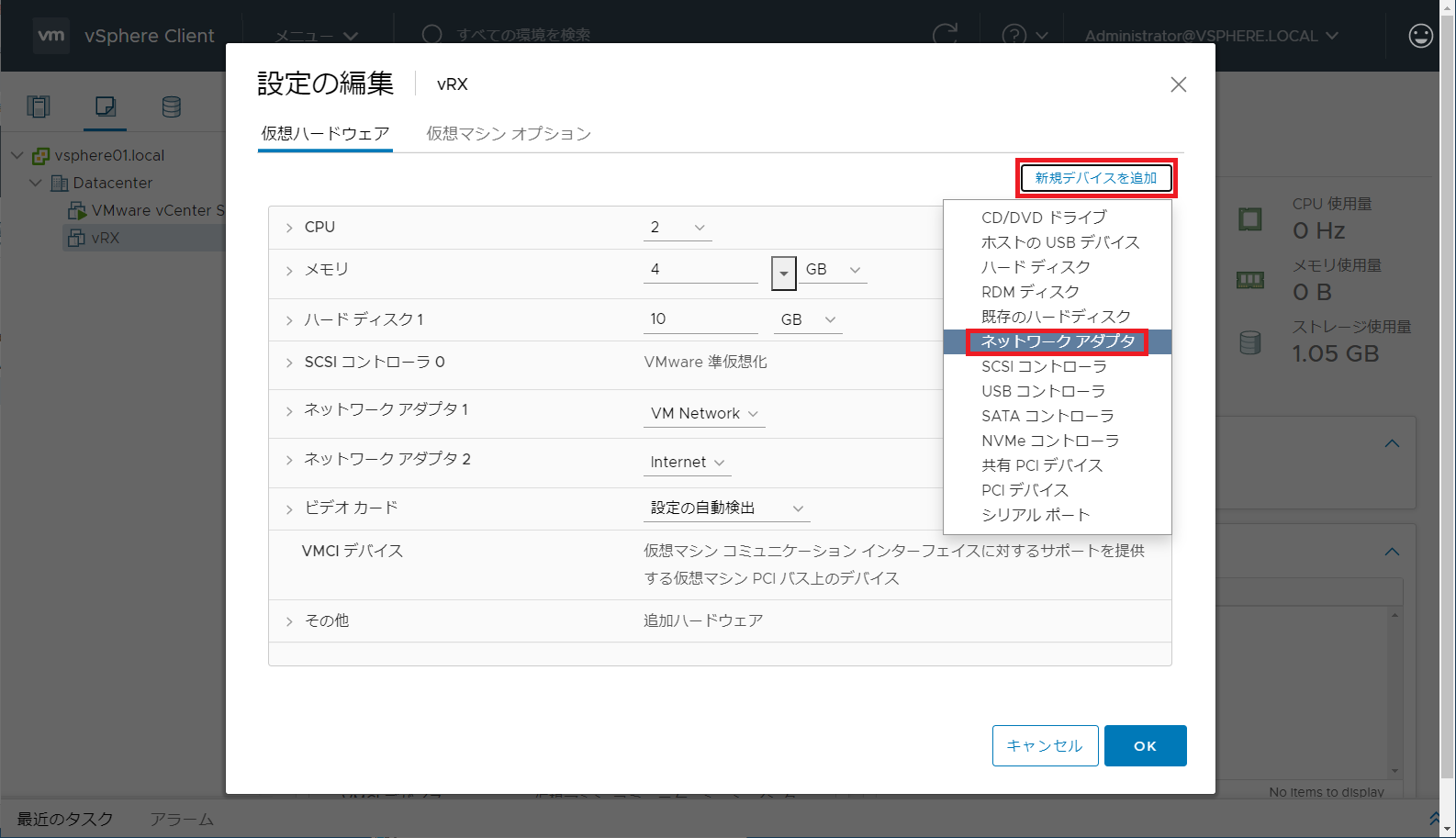Image resolution: width=1456 pixels, height=838 pixels.
Task: Open the CPU count dropdown
Action: pos(678,227)
